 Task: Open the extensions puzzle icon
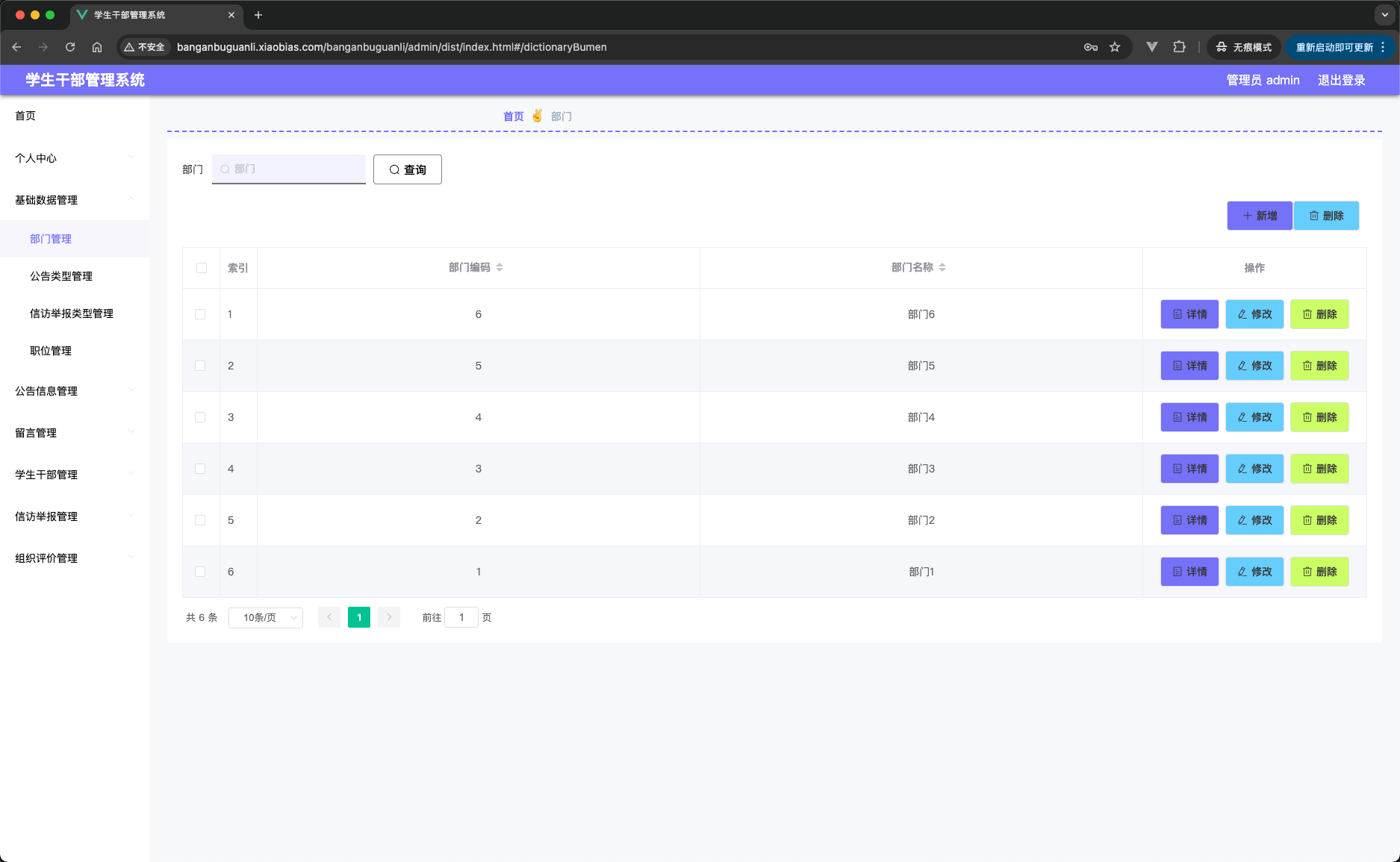1179,47
